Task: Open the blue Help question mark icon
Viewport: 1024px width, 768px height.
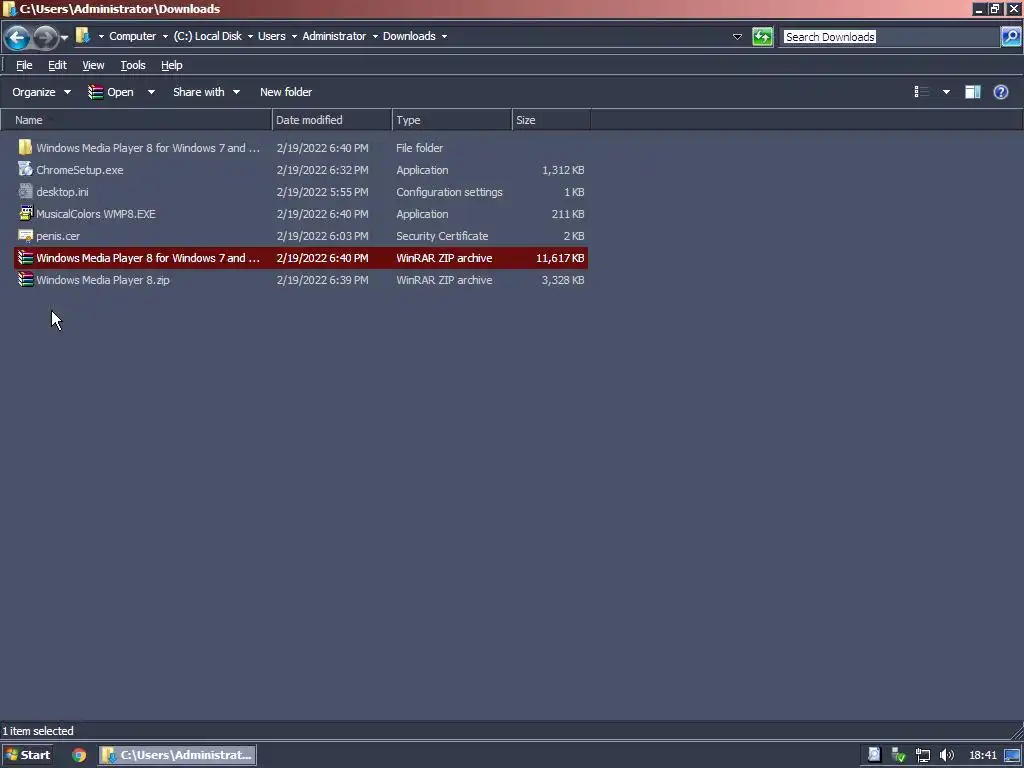Action: 1000,92
